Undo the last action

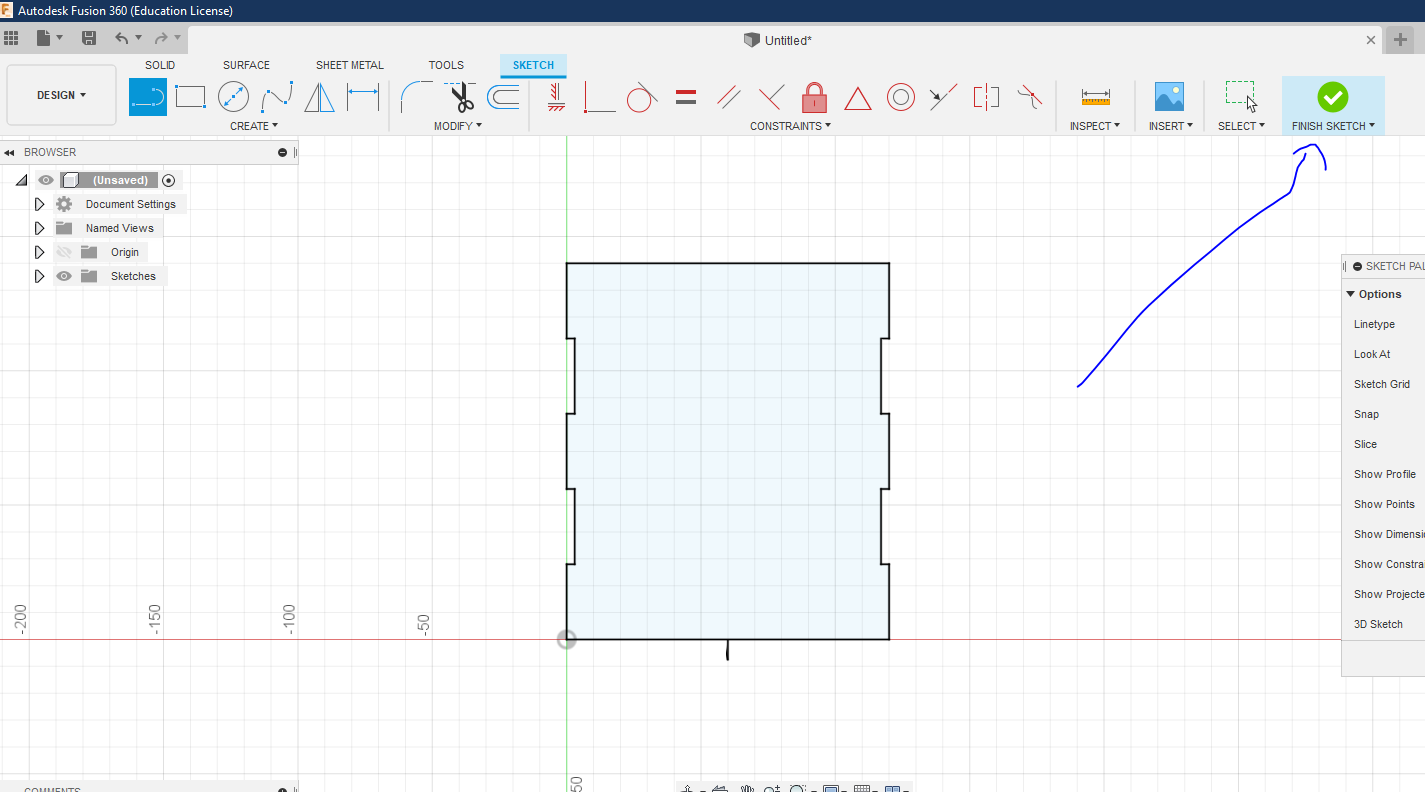pyautogui.click(x=122, y=38)
